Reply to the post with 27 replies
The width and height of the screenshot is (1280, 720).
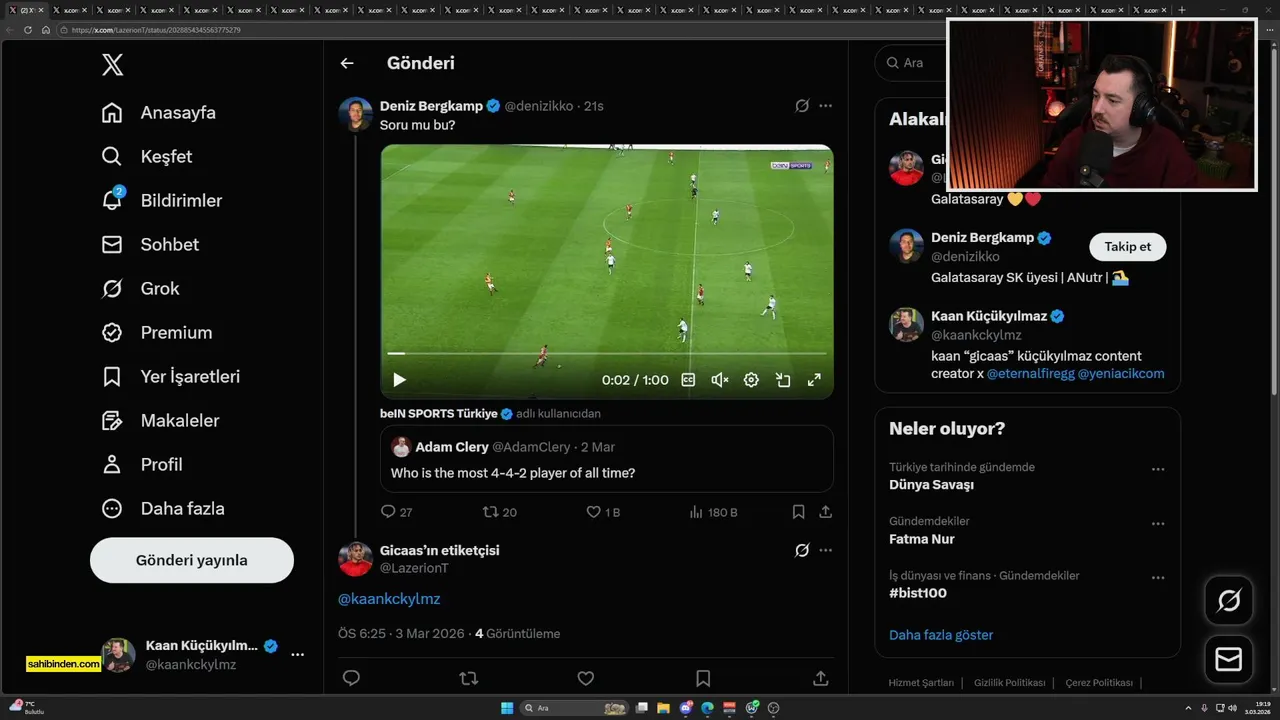397,512
